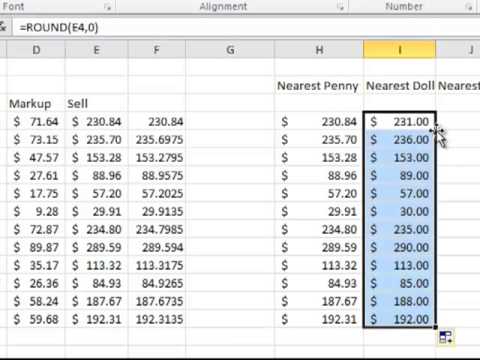480x360 pixels.
Task: Select Nearest Dollar cell $ 89.00
Action: (400, 176)
